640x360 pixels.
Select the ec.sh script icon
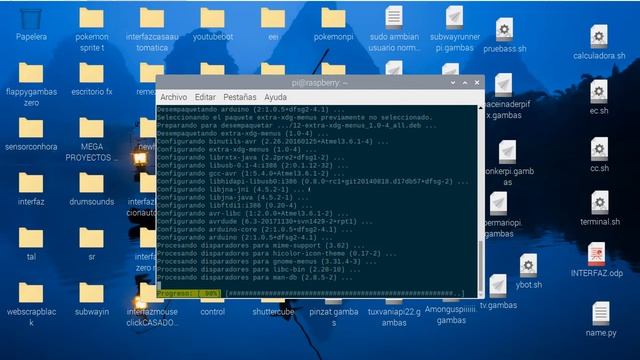599,91
